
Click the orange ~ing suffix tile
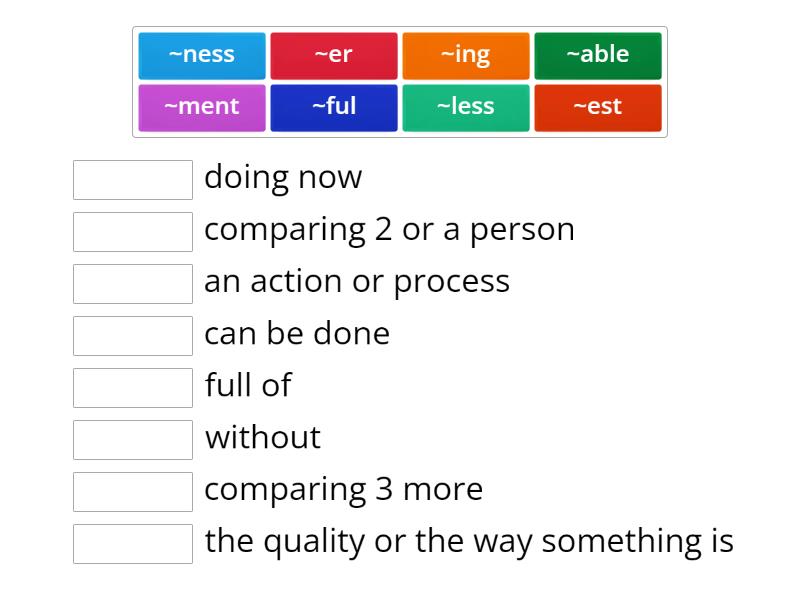[x=466, y=56]
